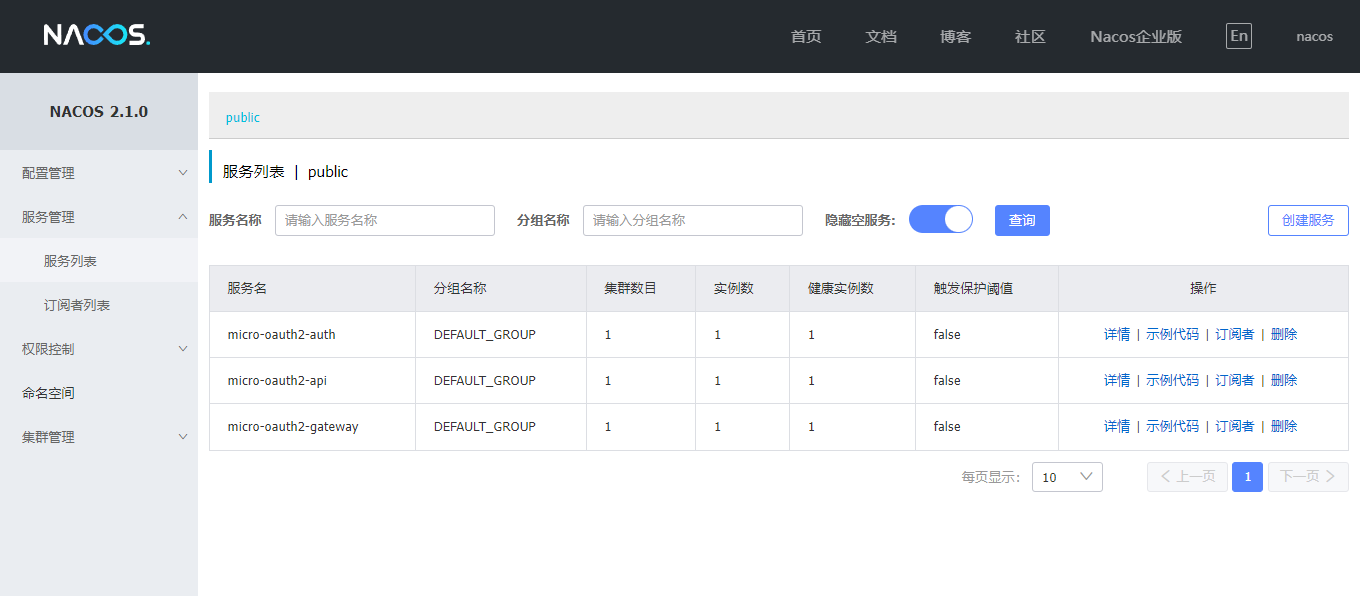This screenshot has height=596, width=1360.
Task: Open 示例代码 for micro-oauth2-api
Action: (x=1172, y=380)
